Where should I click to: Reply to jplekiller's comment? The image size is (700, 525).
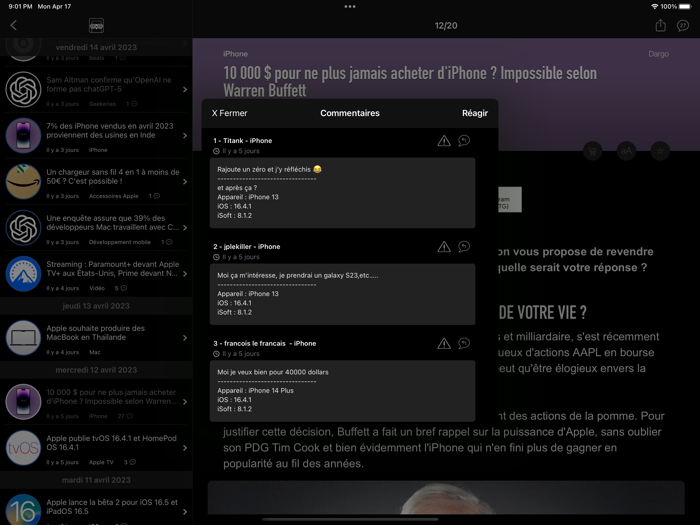464,247
